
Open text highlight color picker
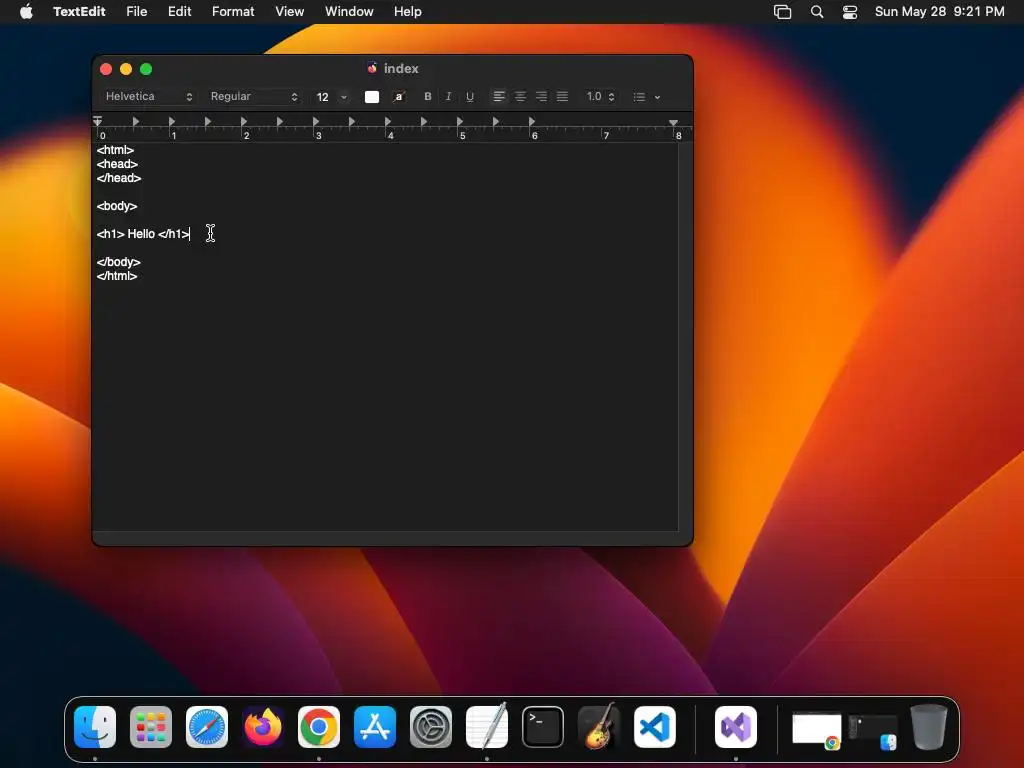click(x=398, y=97)
